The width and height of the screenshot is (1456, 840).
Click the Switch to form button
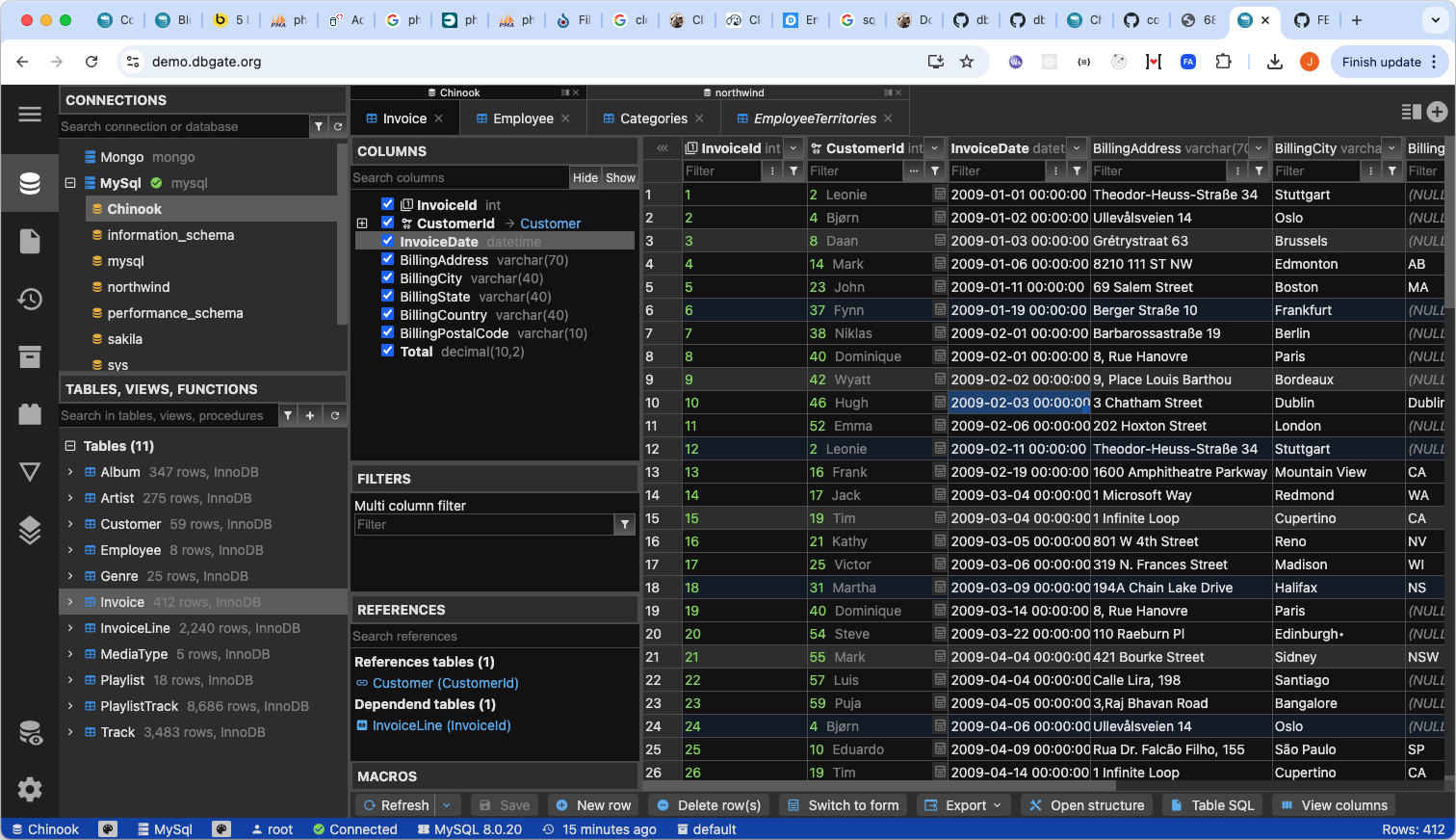(x=843, y=804)
